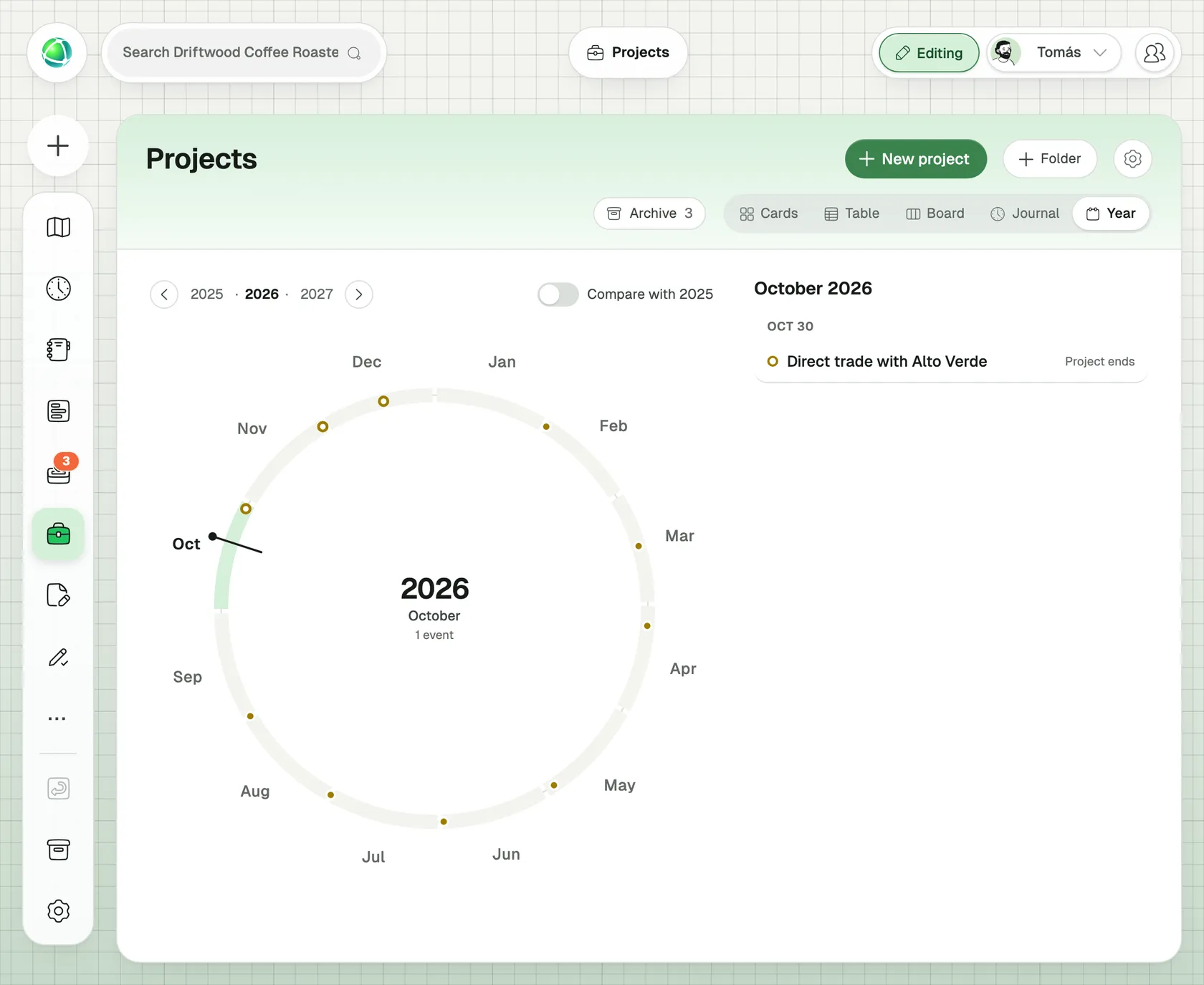Toggle Compare with 2025 switch

[x=558, y=294]
